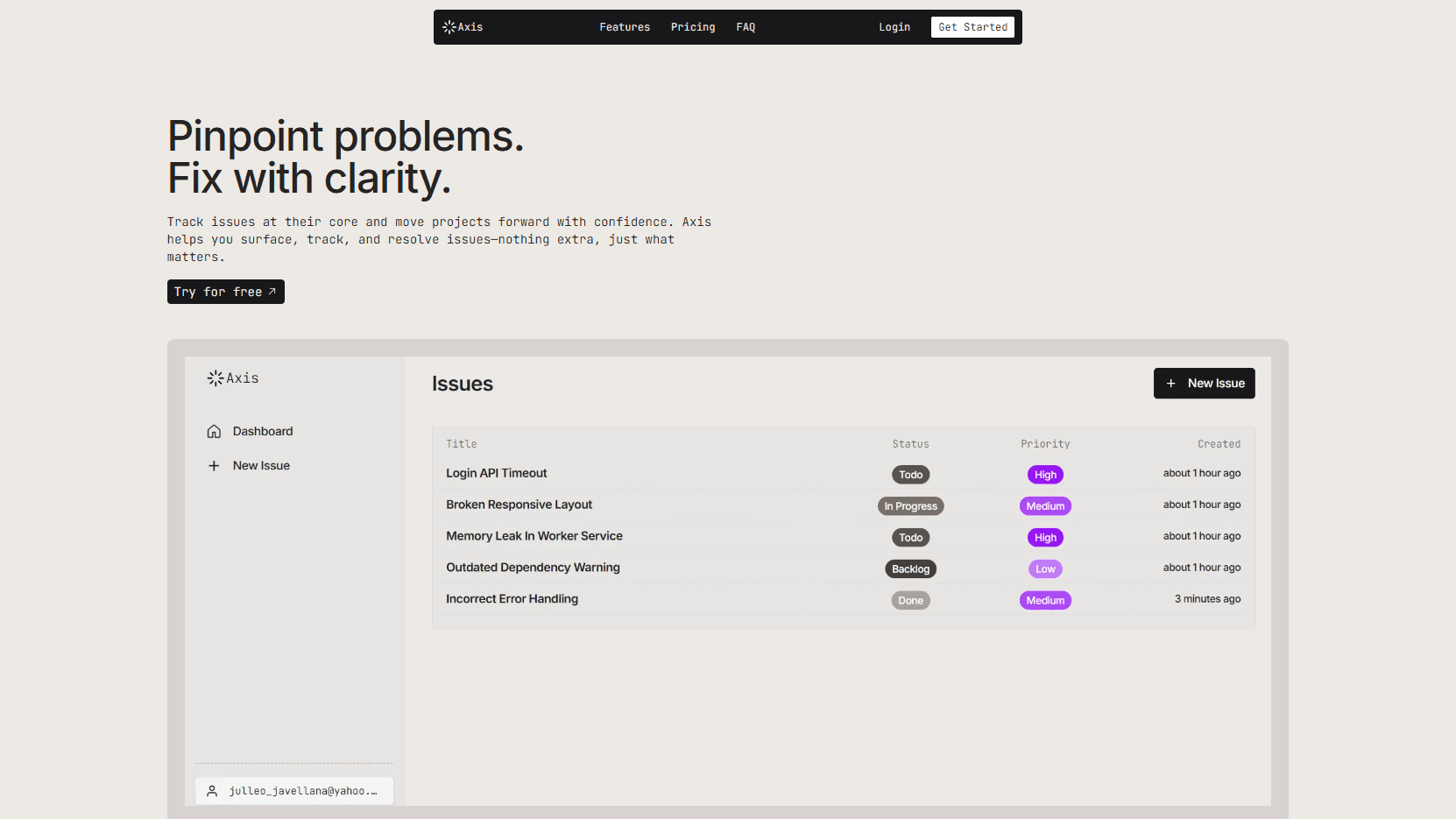Click the plus icon in New Issue button
Viewport: 1456px width, 819px height.
pos(1171,384)
